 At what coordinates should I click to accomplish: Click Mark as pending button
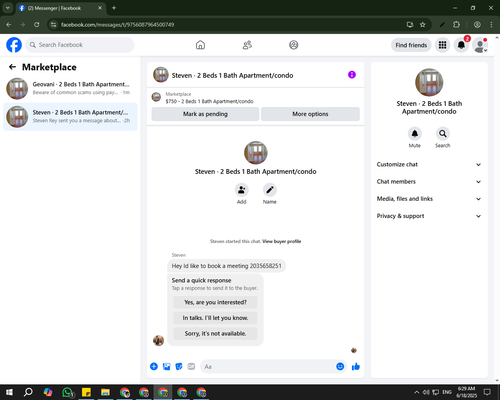click(x=205, y=114)
